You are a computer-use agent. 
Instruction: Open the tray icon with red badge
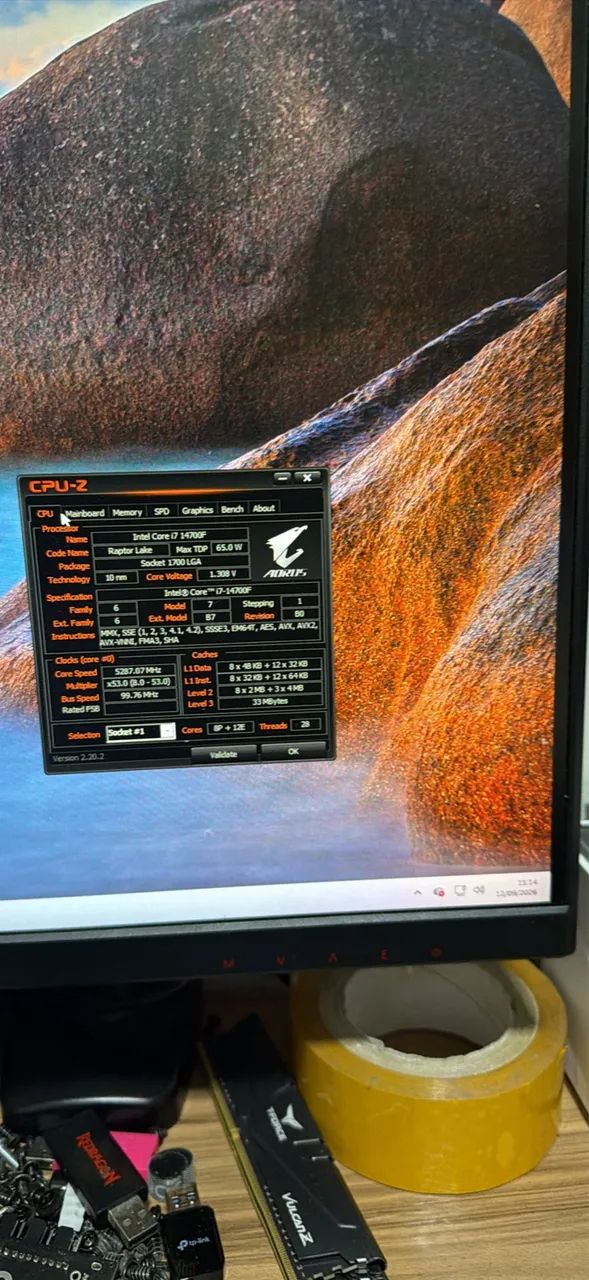[x=439, y=891]
